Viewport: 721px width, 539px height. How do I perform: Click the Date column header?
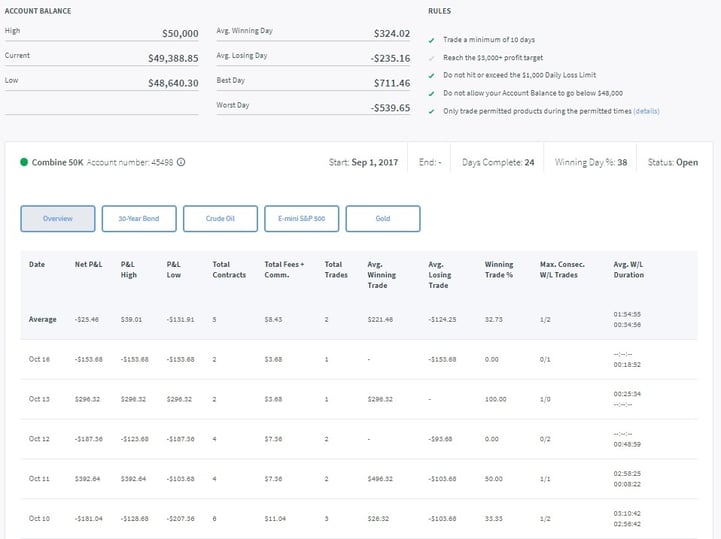pos(37,265)
